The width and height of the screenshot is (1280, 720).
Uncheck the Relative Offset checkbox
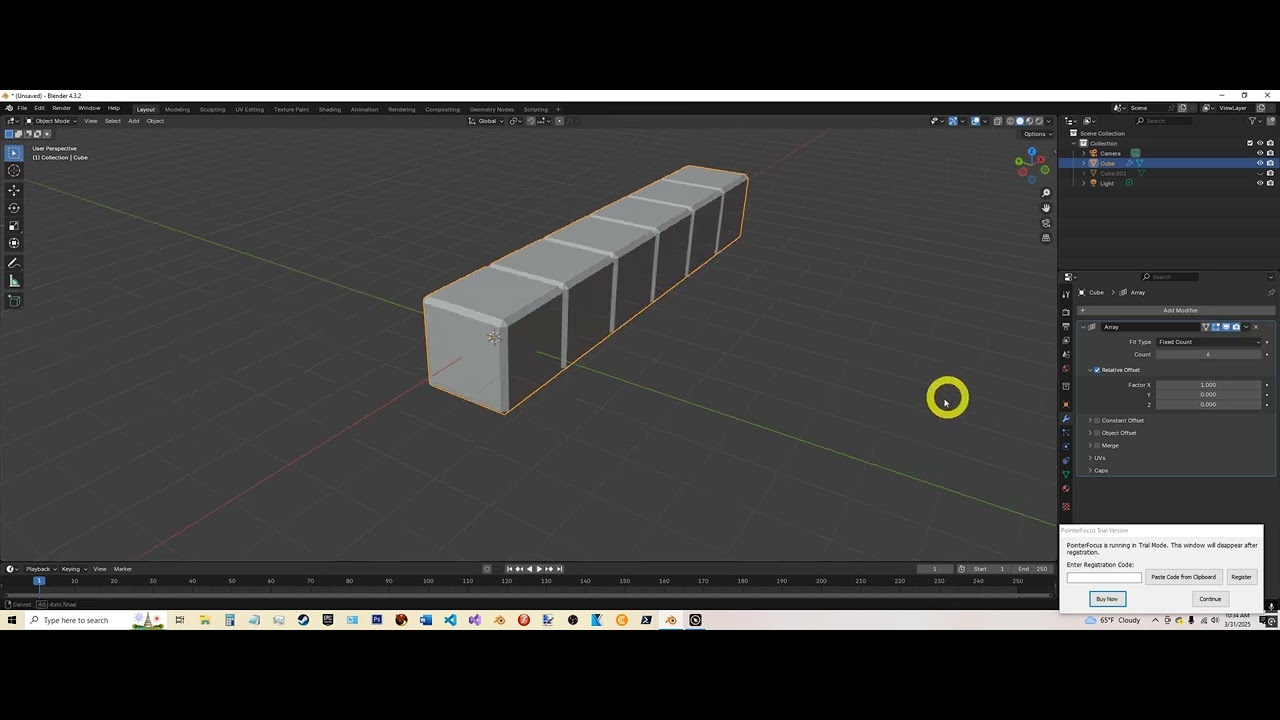pyautogui.click(x=1097, y=370)
